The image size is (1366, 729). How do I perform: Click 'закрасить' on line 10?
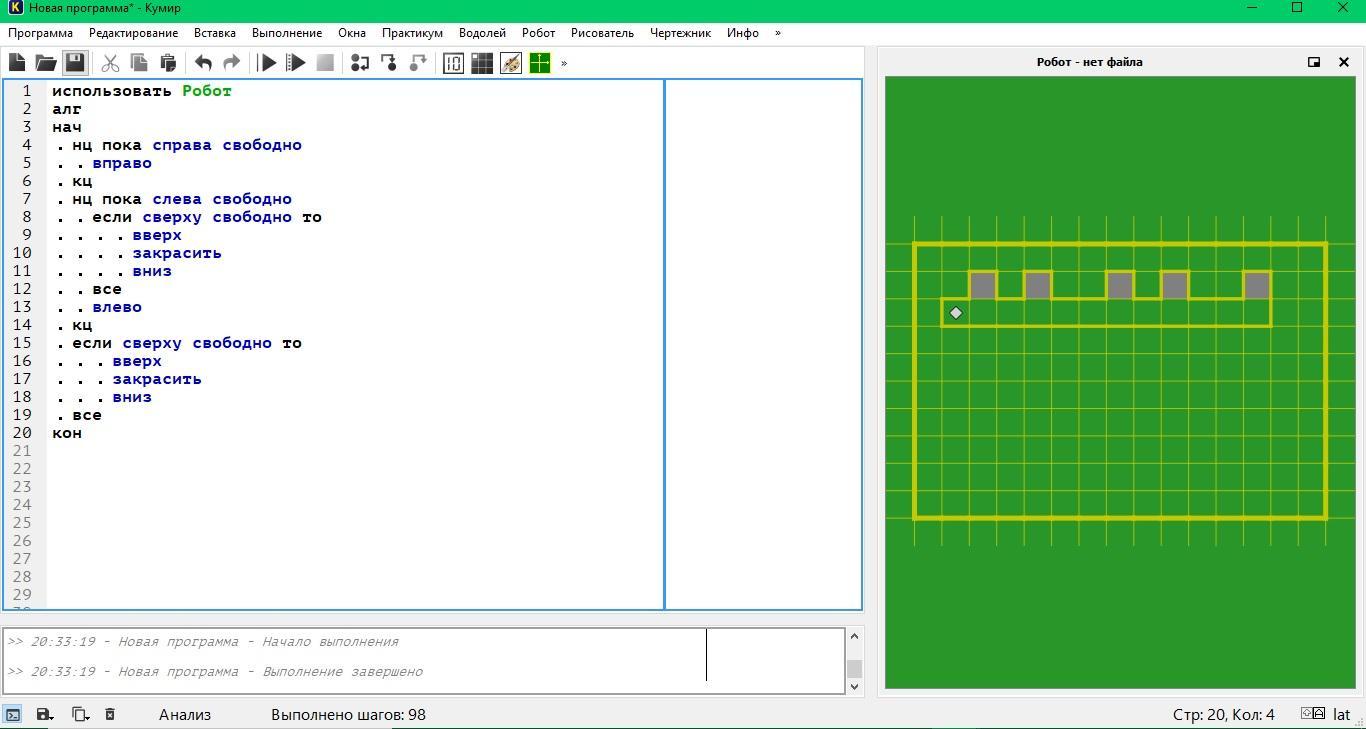[x=177, y=253]
